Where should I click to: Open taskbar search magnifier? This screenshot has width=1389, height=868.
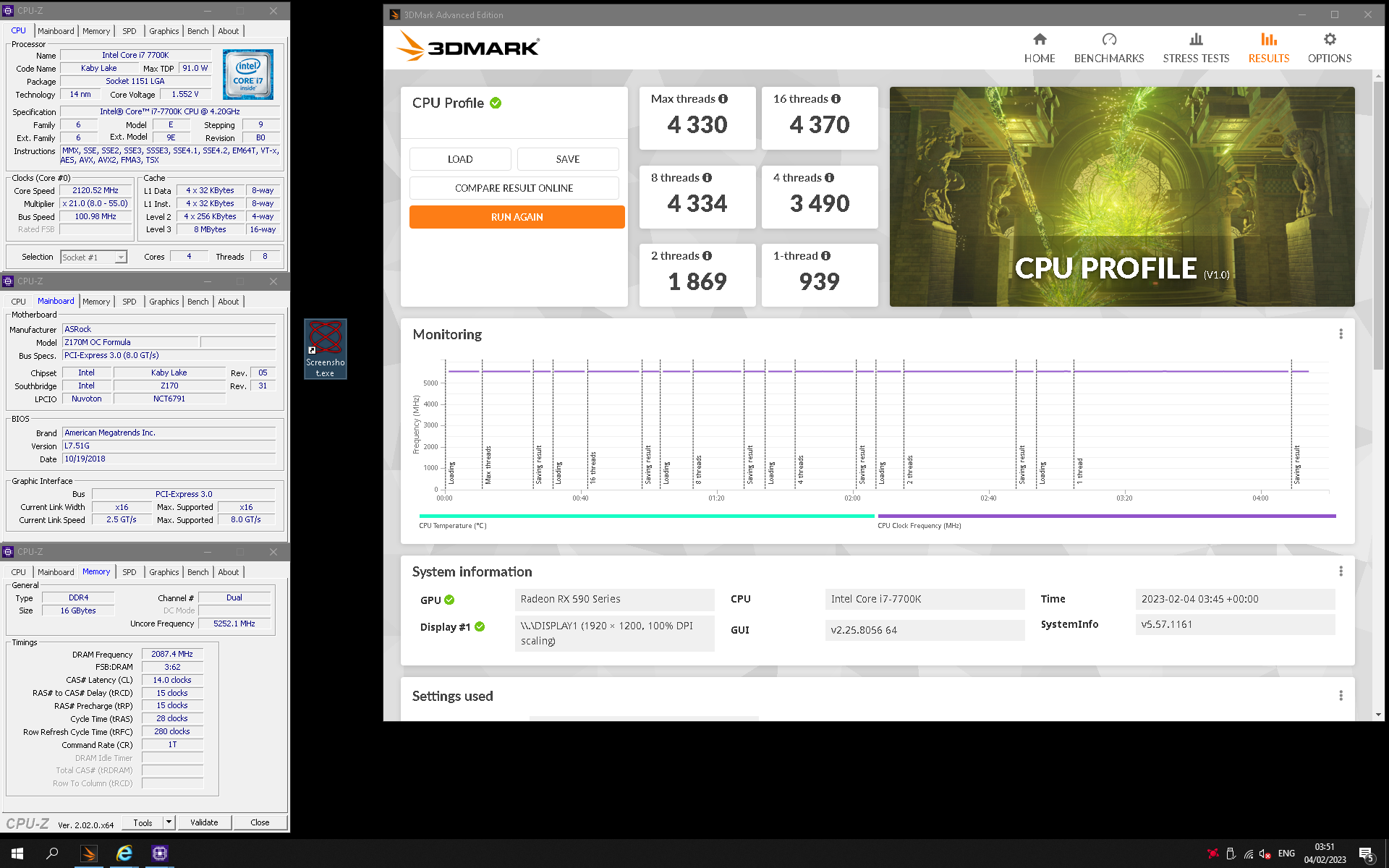pos(52,854)
